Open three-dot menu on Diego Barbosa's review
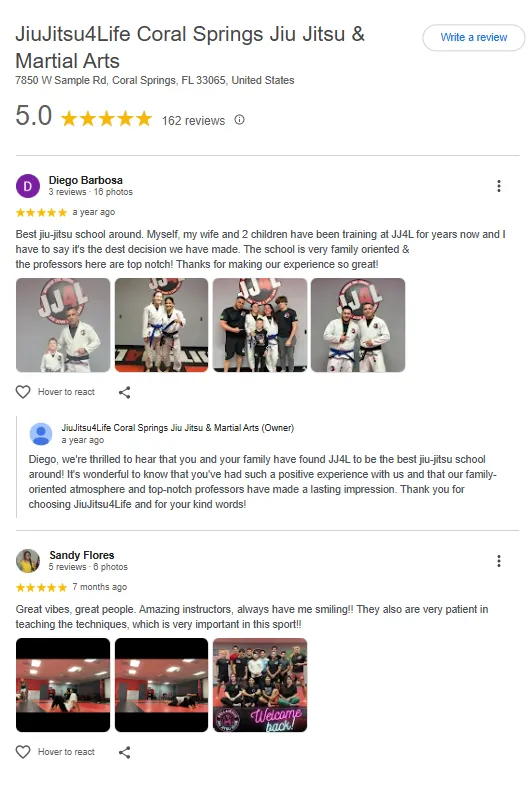Image resolution: width=531 pixels, height=790 pixels. [x=499, y=186]
